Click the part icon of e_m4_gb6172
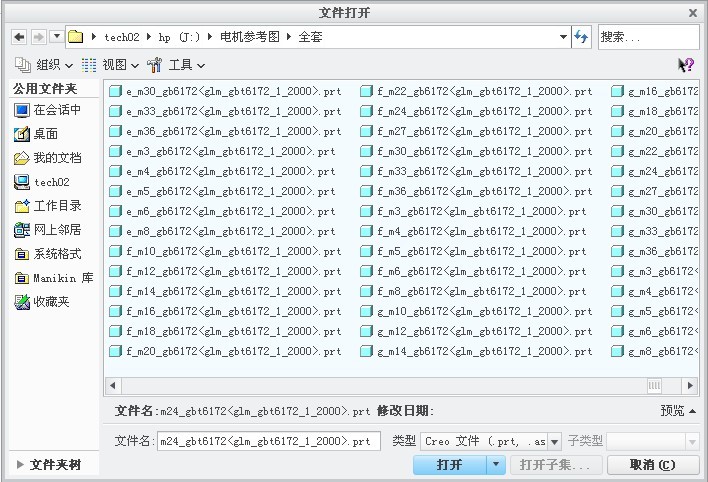708x482 pixels. pyautogui.click(x=116, y=171)
